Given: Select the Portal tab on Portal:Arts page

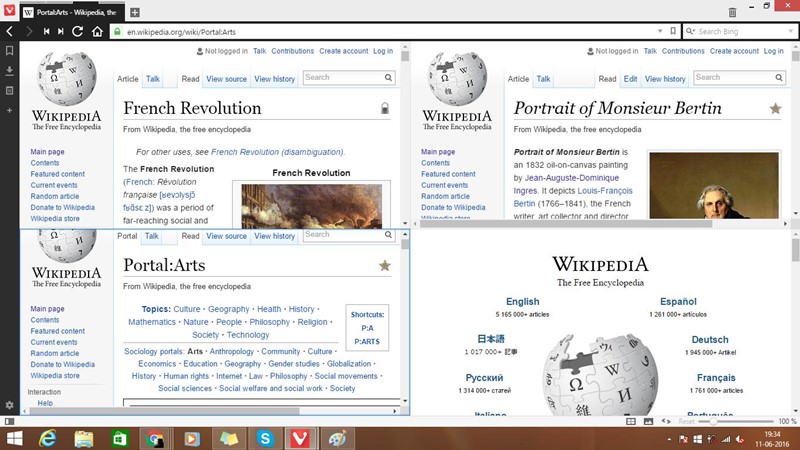Looking at the screenshot, I should click(x=127, y=236).
